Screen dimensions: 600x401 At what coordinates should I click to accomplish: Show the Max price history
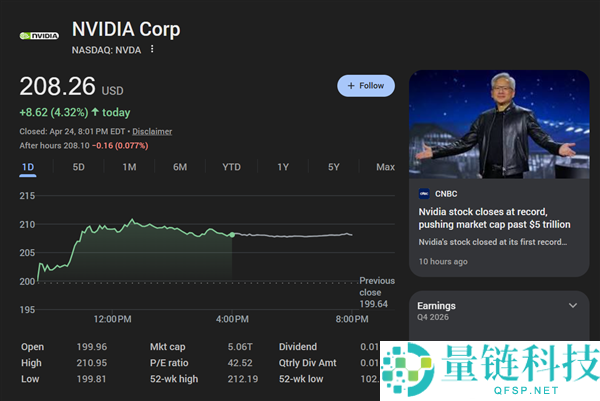click(x=385, y=167)
